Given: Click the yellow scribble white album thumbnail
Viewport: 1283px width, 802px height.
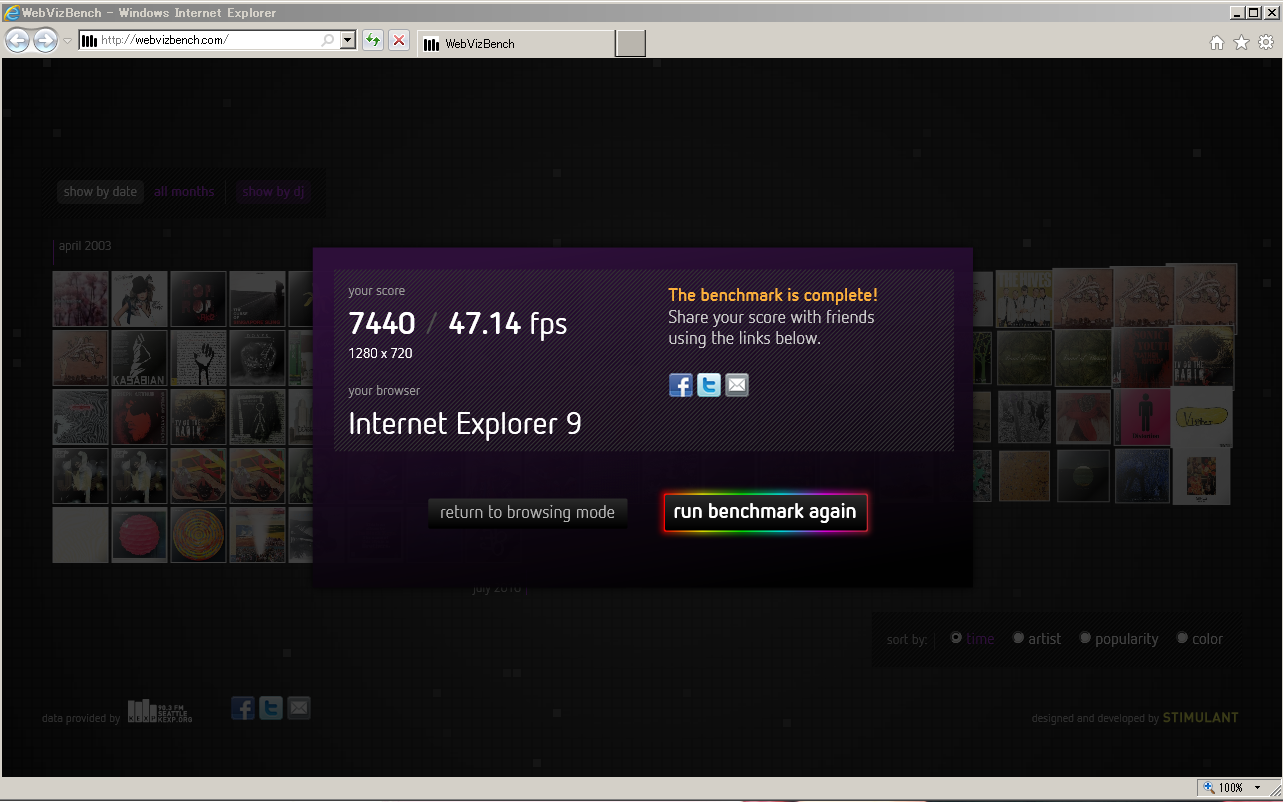Looking at the screenshot, I should pos(1202,417).
